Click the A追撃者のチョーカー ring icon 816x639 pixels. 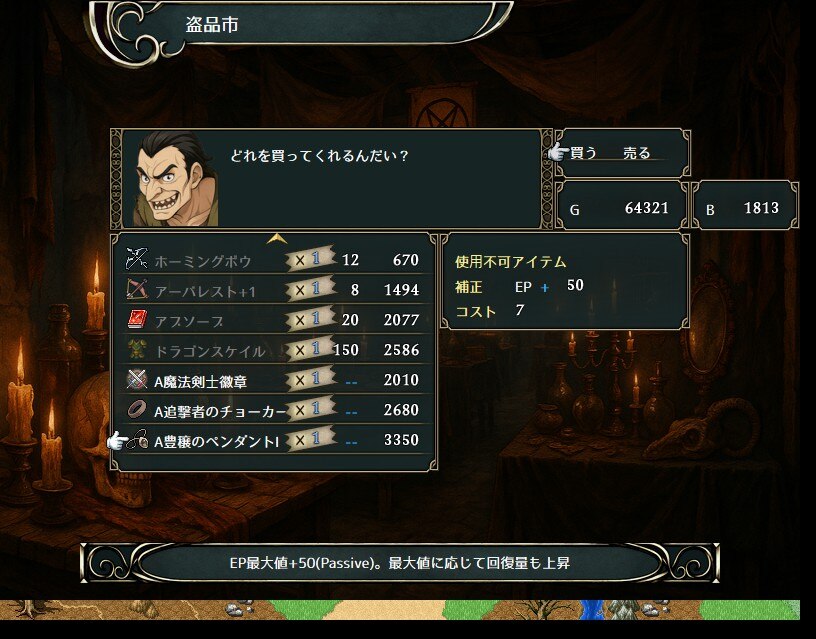pyautogui.click(x=136, y=410)
